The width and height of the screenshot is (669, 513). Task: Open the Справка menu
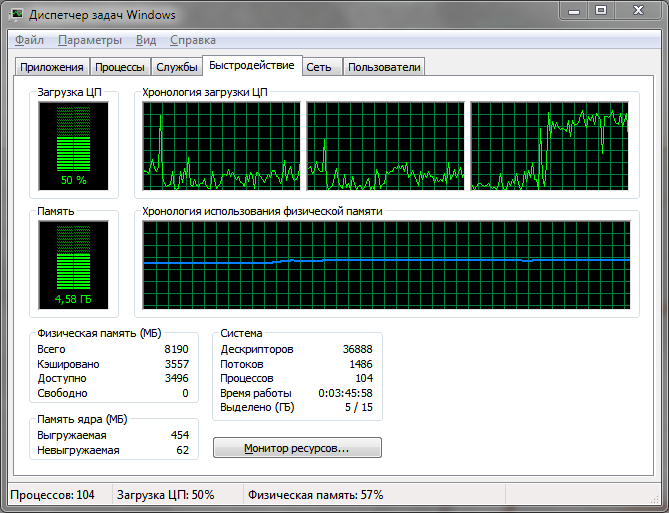pyautogui.click(x=193, y=41)
